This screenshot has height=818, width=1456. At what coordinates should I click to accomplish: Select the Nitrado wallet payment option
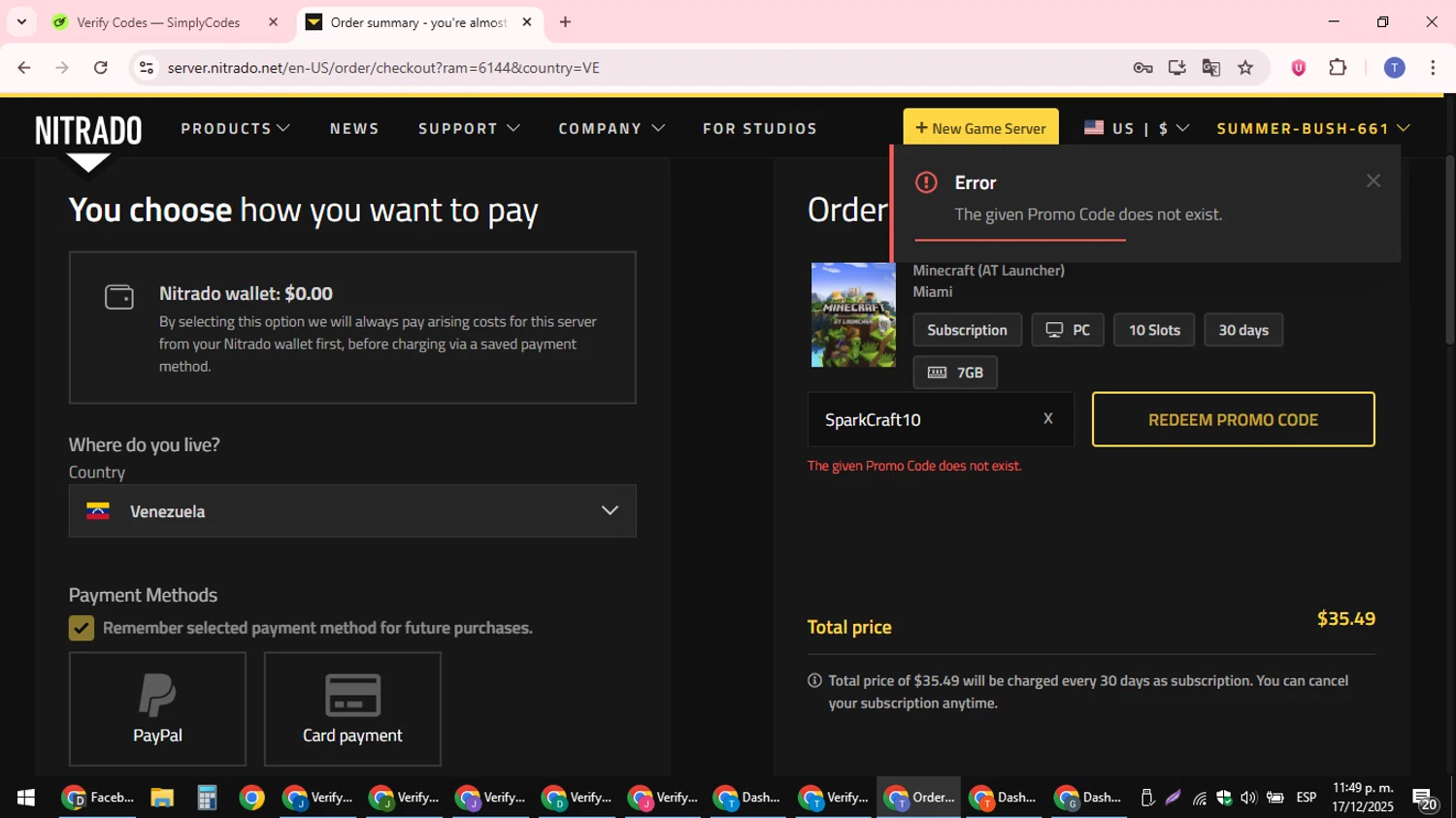click(x=352, y=328)
